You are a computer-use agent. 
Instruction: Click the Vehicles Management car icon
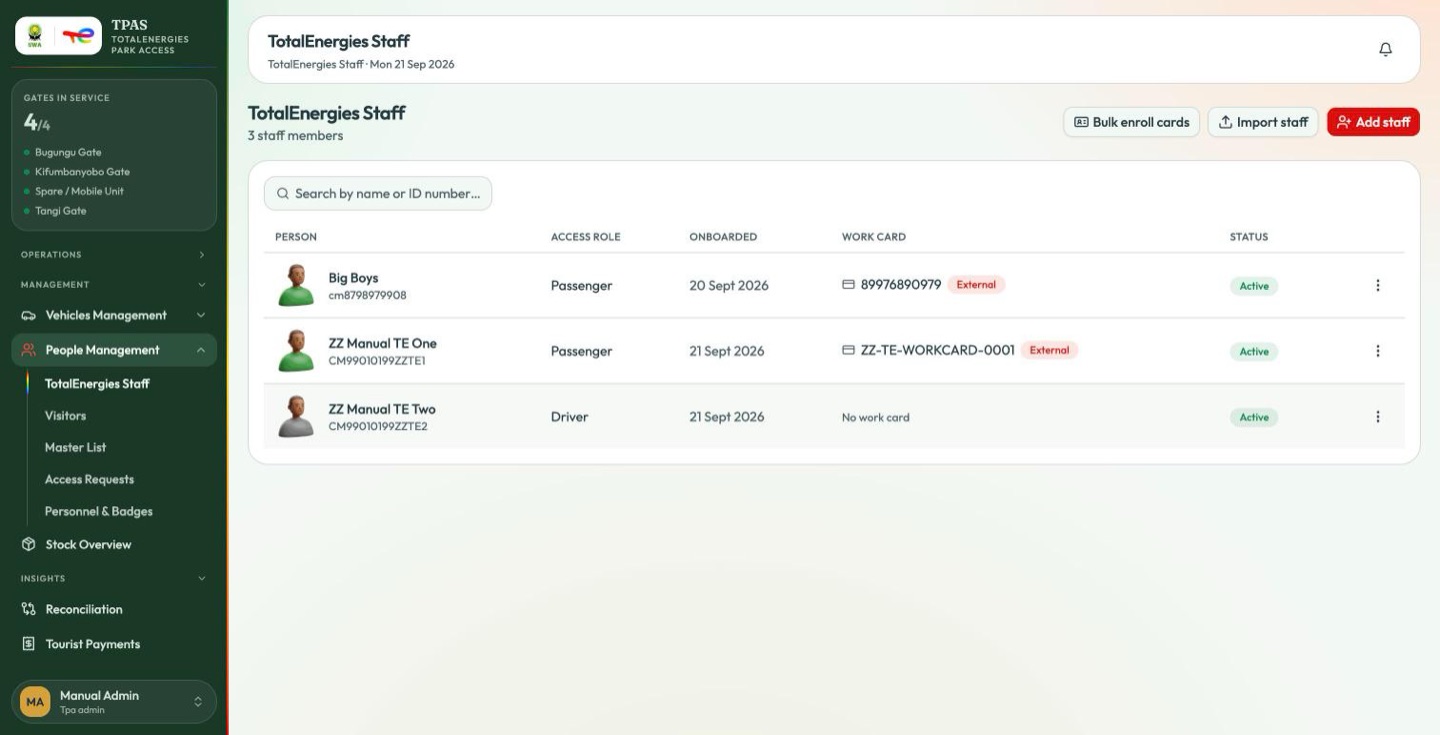[29, 315]
